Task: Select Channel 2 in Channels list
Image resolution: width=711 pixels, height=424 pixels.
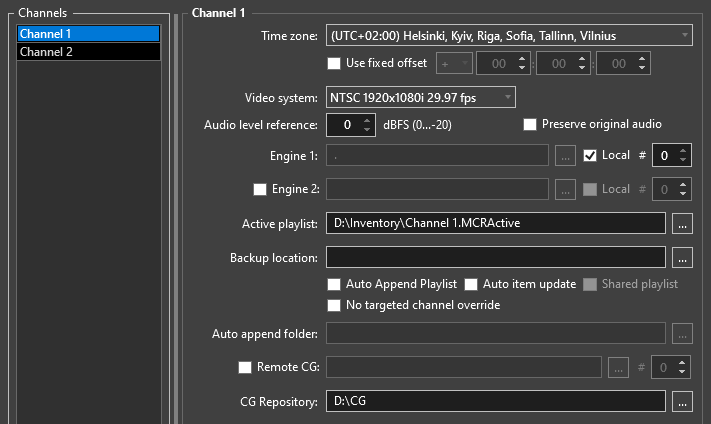Action: coord(89,51)
